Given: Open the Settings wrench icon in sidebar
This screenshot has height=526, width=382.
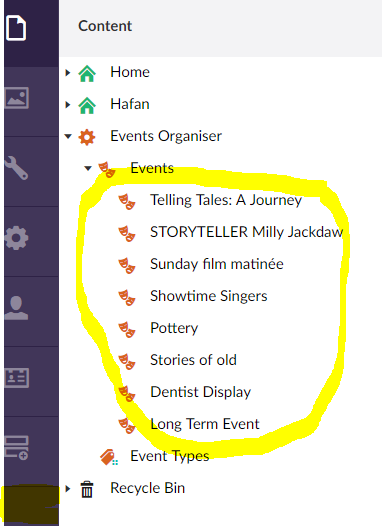Looking at the screenshot, I should pos(16,168).
